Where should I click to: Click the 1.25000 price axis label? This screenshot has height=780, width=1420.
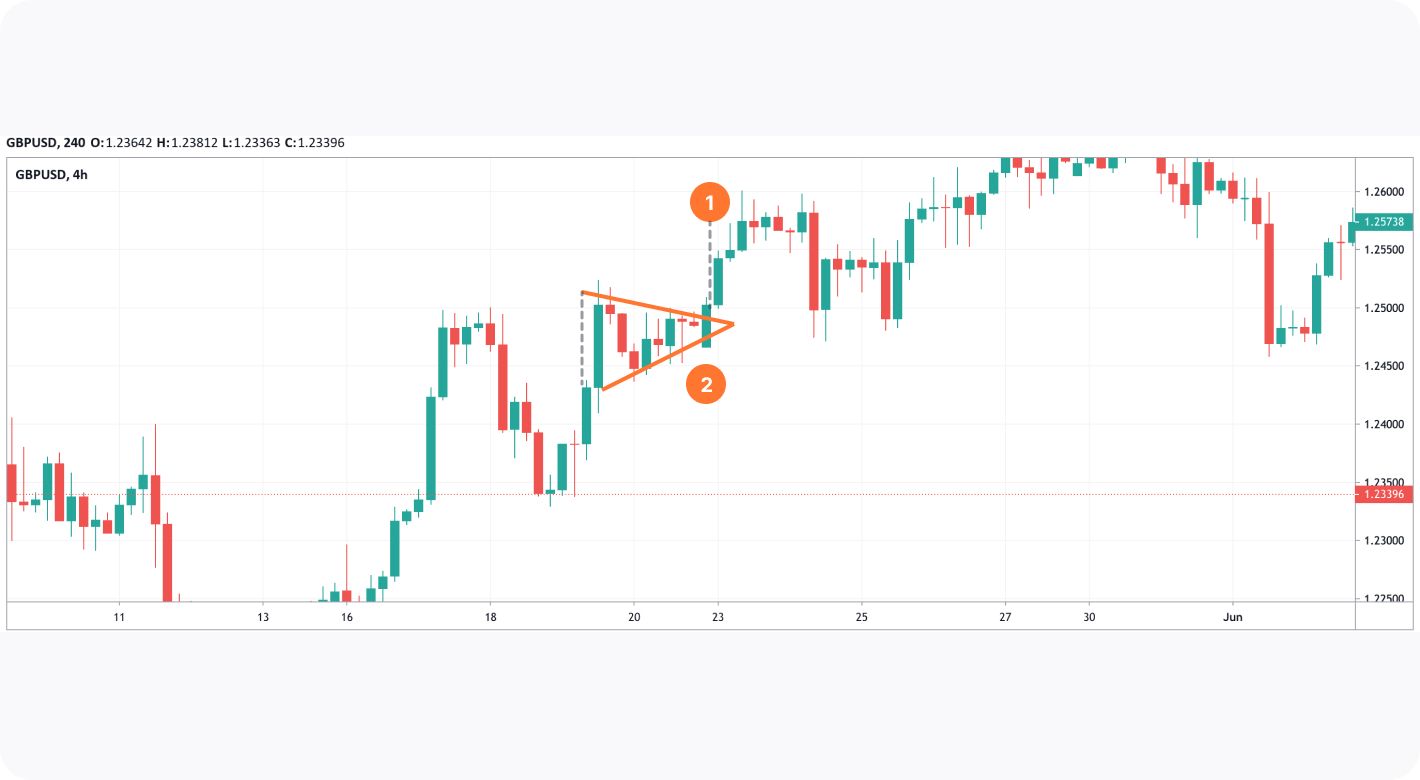tap(1385, 308)
